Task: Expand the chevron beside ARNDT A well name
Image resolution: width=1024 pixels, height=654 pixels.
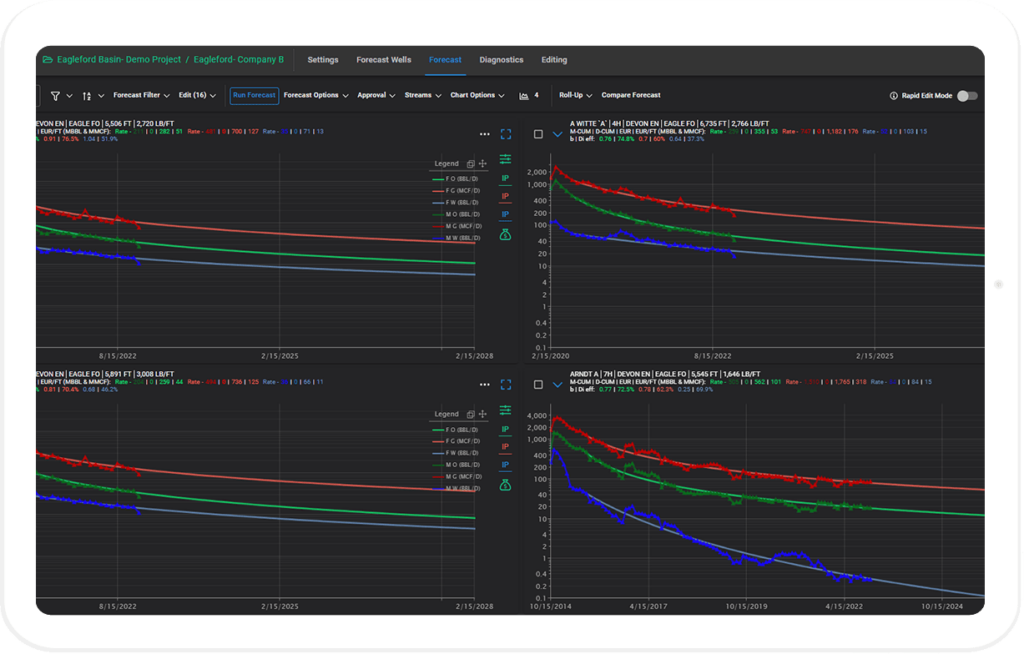Action: coord(556,384)
